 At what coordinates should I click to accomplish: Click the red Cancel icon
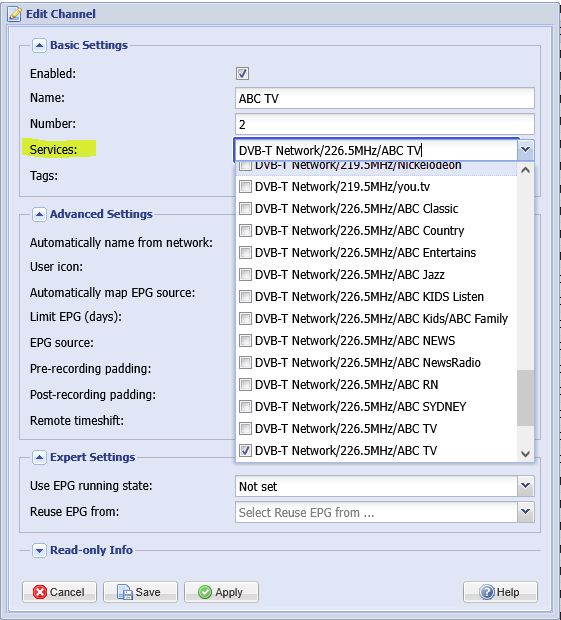tap(40, 592)
